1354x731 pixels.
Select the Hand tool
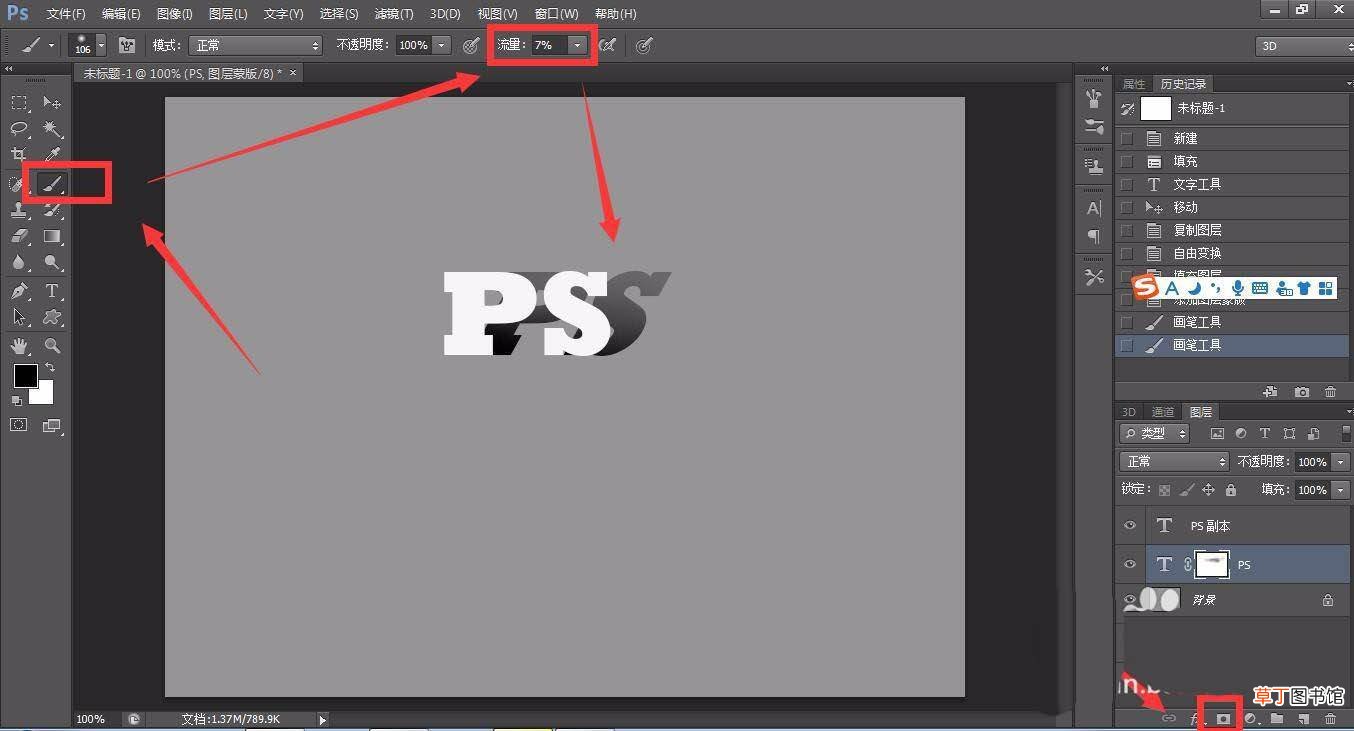(x=19, y=346)
